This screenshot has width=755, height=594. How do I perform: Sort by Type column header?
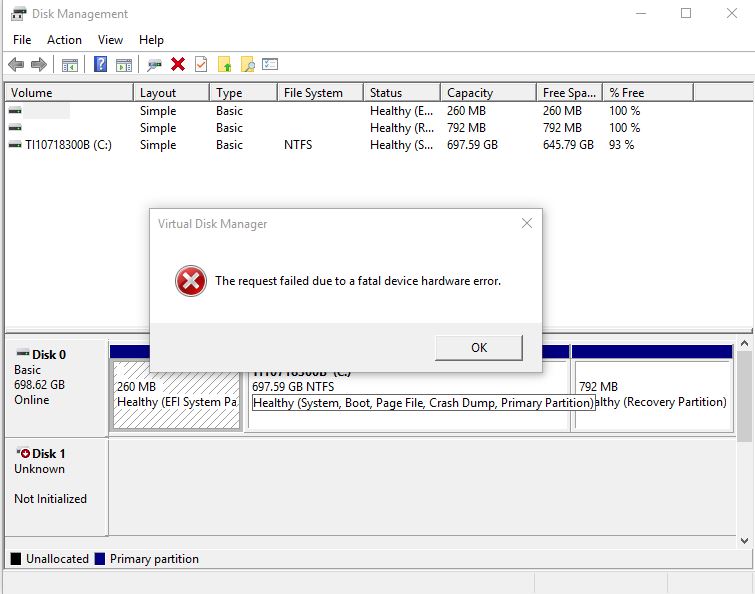(244, 92)
